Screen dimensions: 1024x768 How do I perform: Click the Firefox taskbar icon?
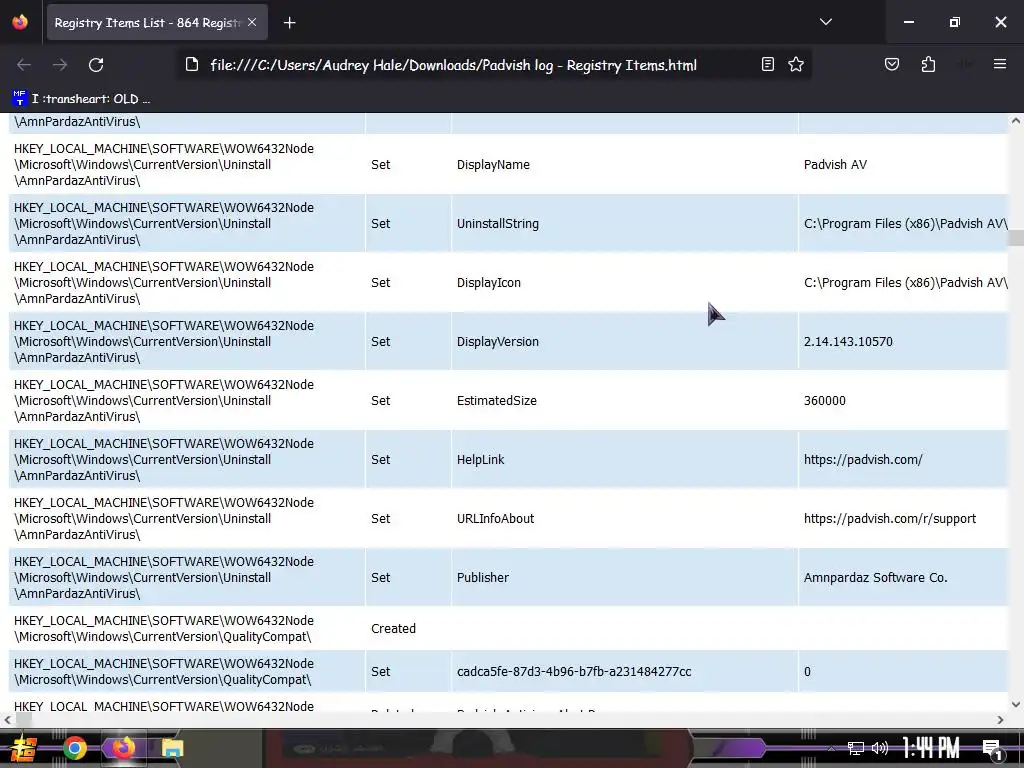(124, 748)
